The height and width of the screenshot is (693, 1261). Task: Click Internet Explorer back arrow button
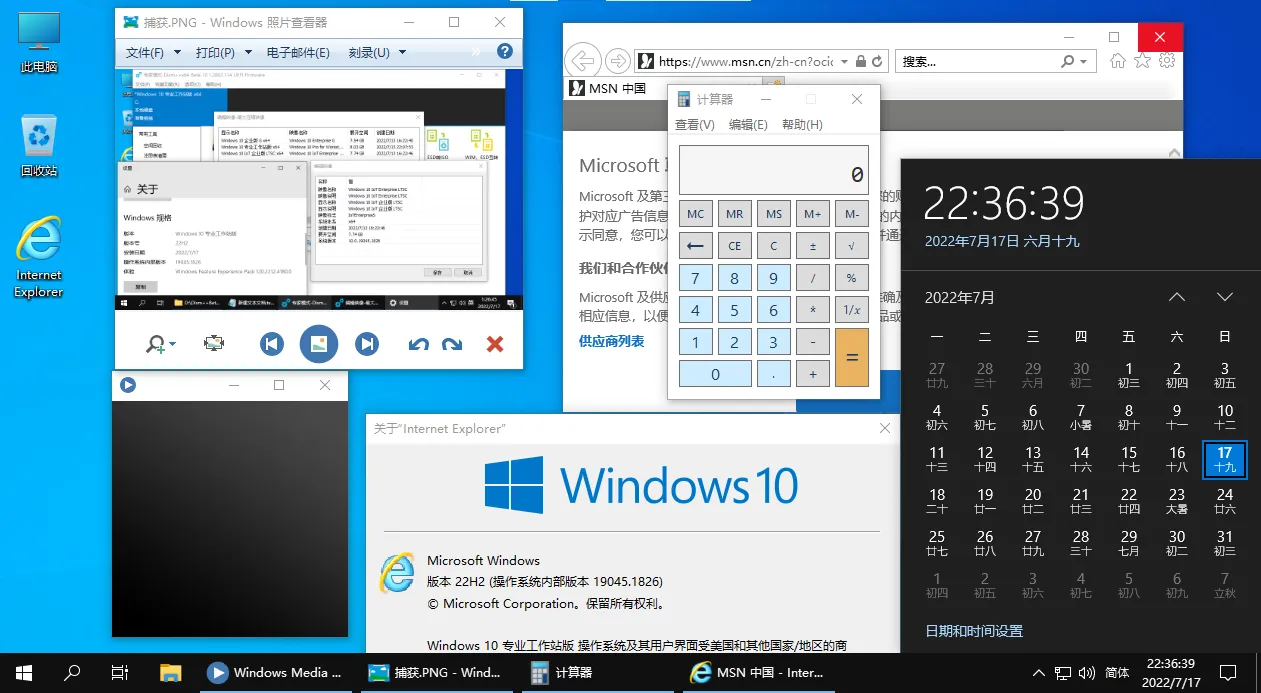[582, 61]
